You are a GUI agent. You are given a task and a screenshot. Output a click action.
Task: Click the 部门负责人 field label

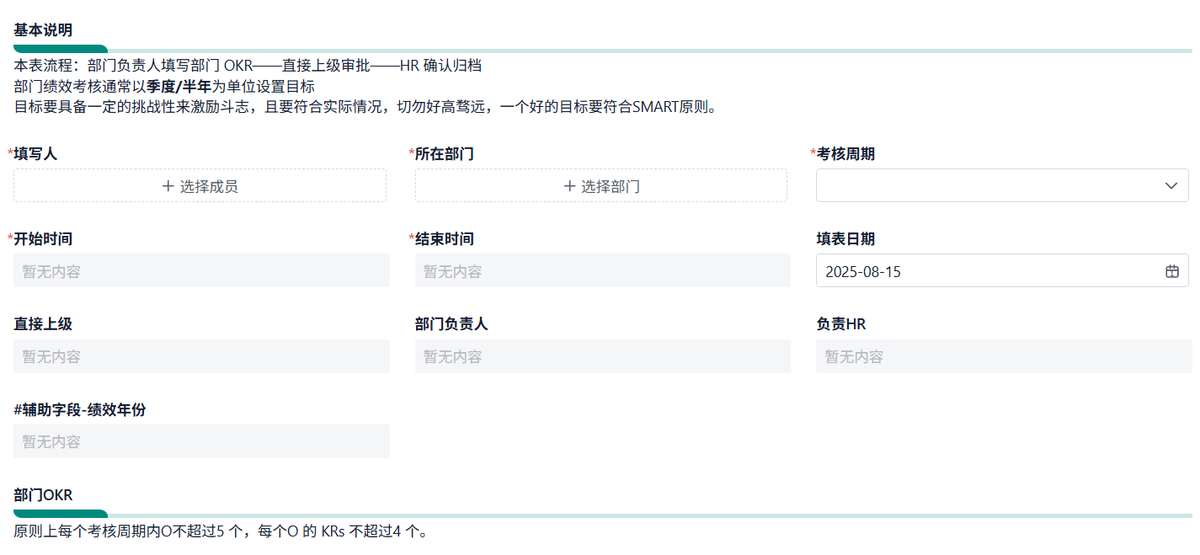(451, 324)
